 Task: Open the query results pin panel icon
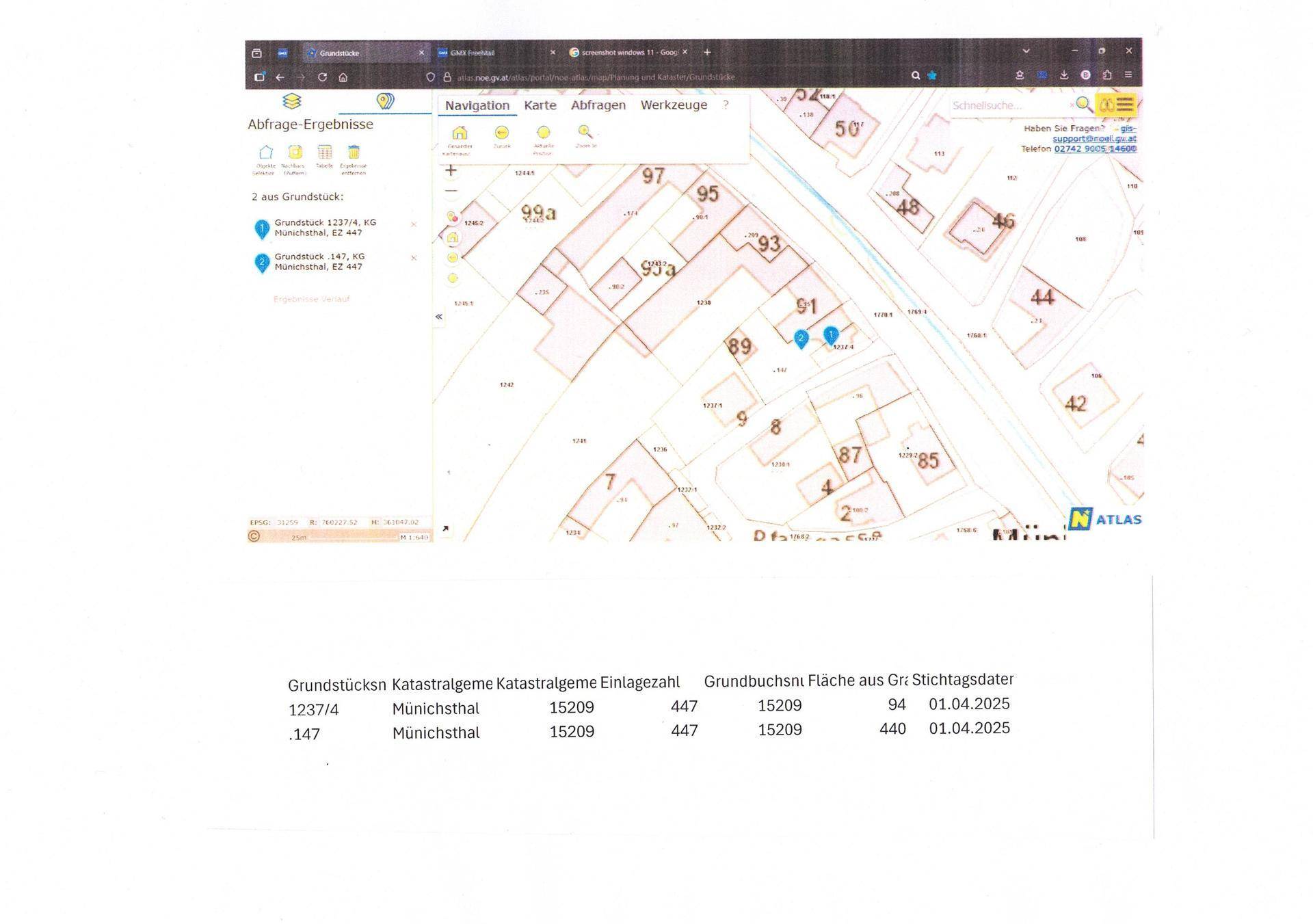pyautogui.click(x=385, y=101)
